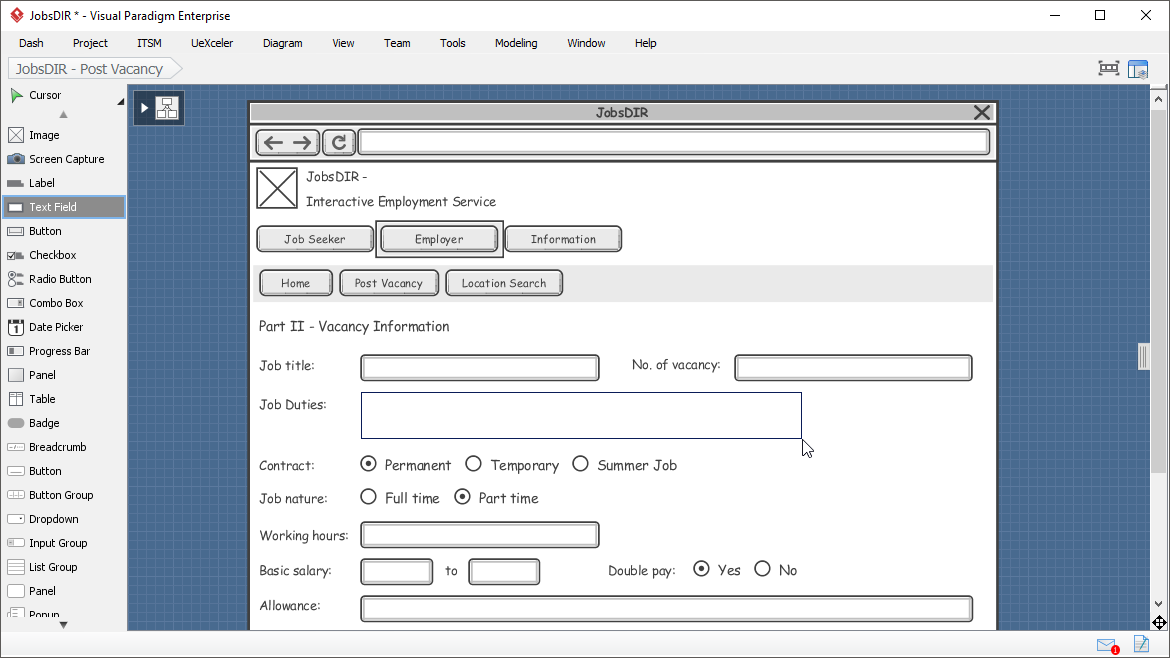Open the unread message envelope in the status bar
This screenshot has width=1170, height=658.
(x=1106, y=645)
